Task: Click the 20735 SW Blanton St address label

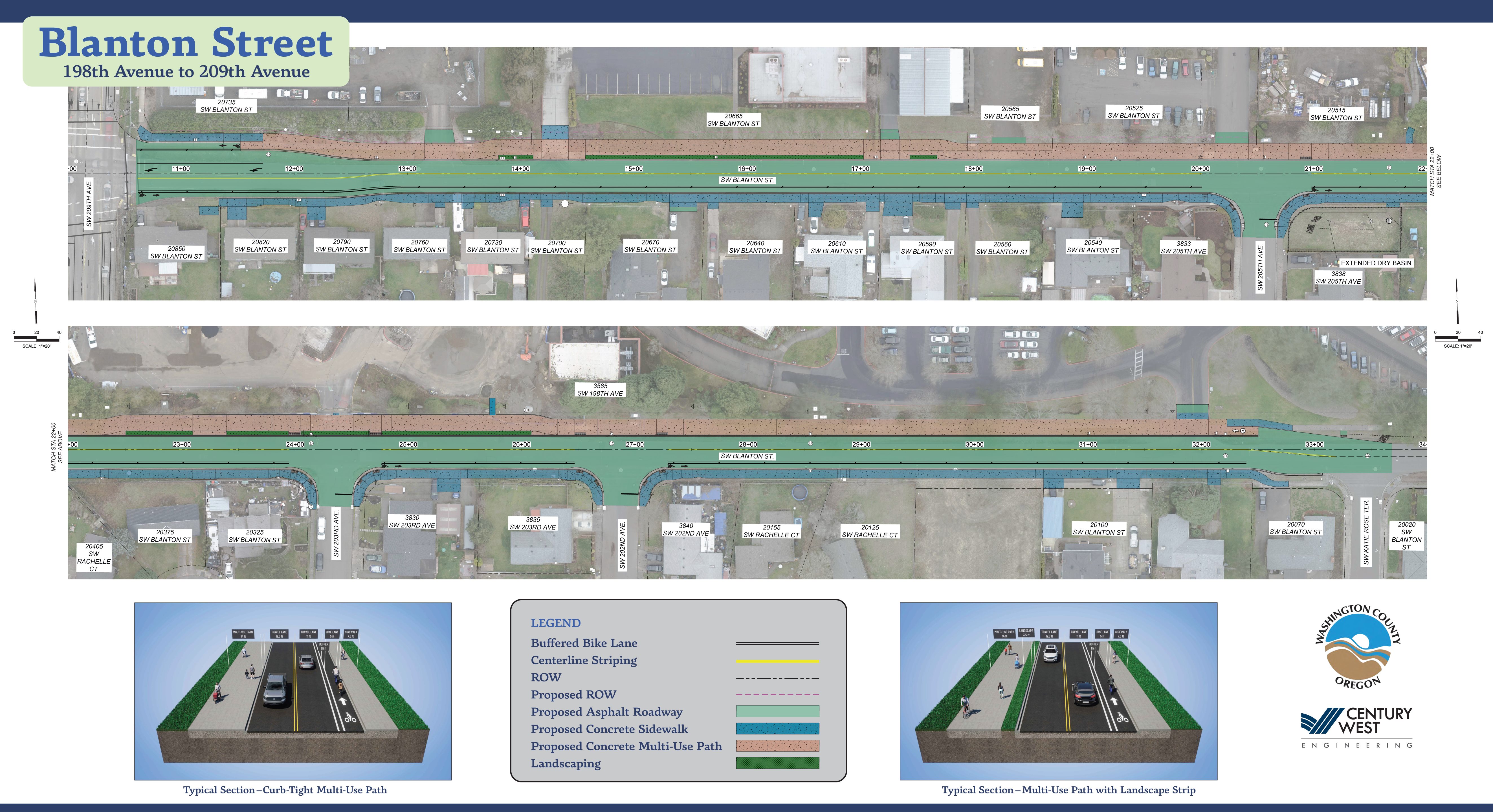Action: click(x=226, y=106)
